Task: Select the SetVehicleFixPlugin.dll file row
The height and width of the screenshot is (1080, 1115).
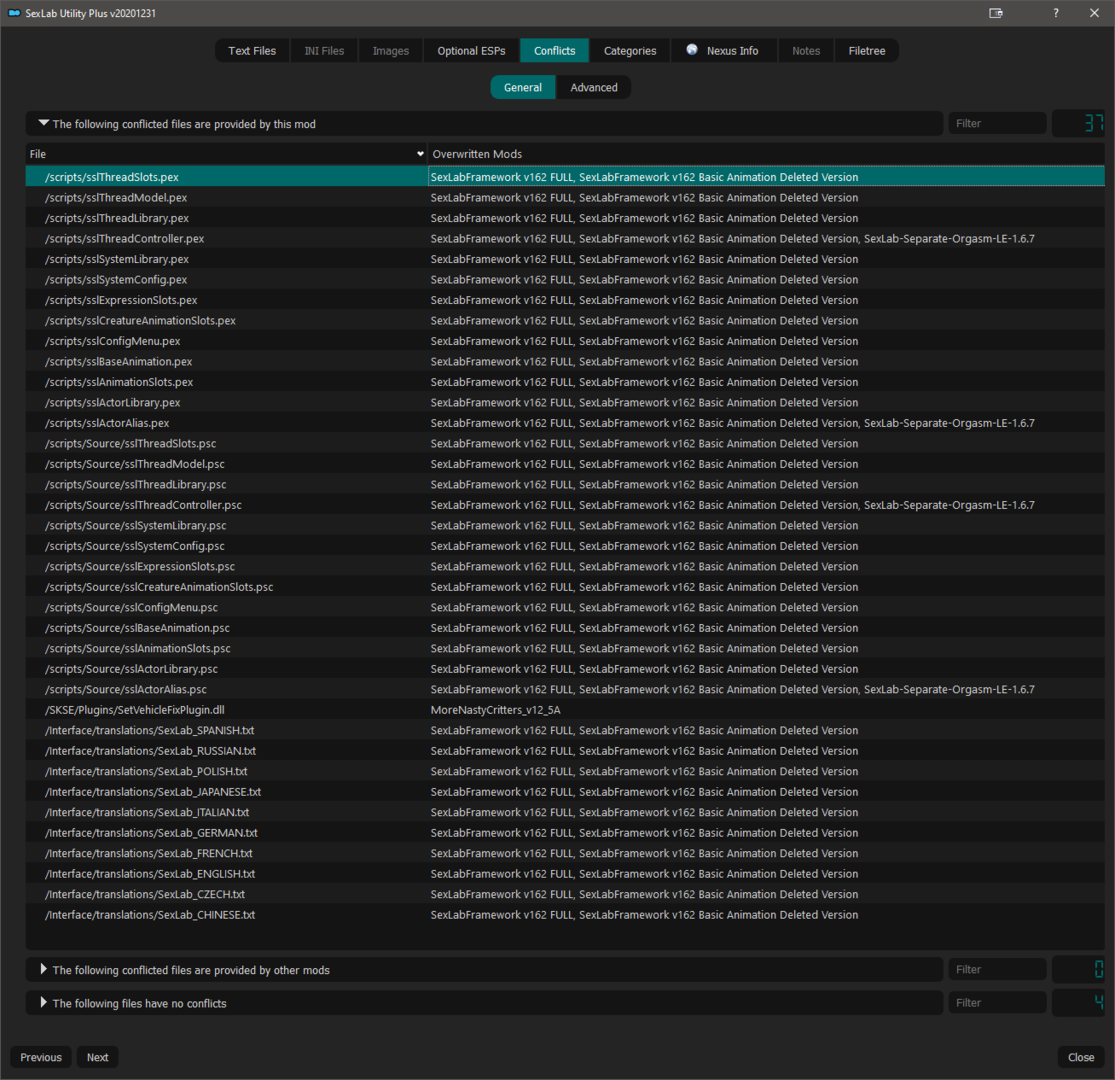Action: click(565, 710)
